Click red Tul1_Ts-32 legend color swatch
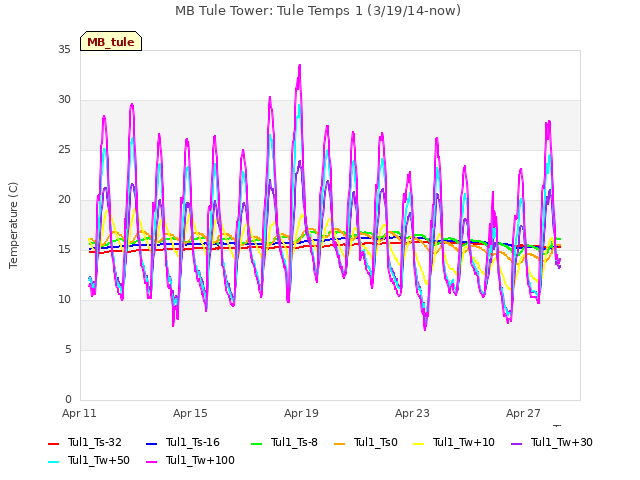This screenshot has height=480, width=640. click(x=53, y=443)
